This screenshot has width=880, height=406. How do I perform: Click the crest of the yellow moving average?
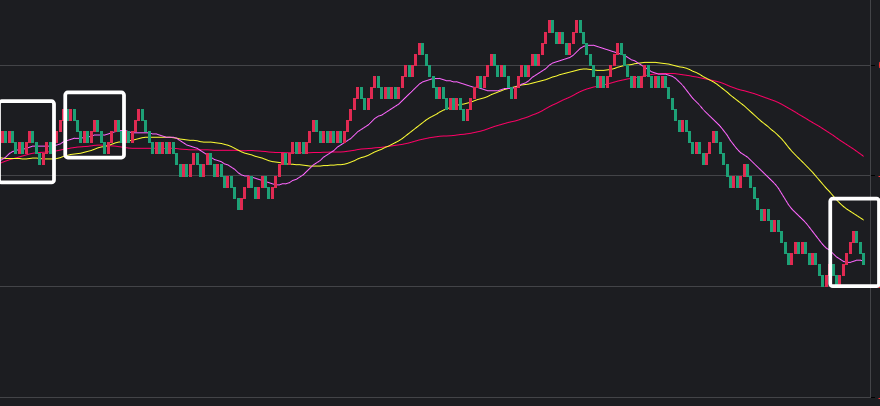[x=650, y=62]
